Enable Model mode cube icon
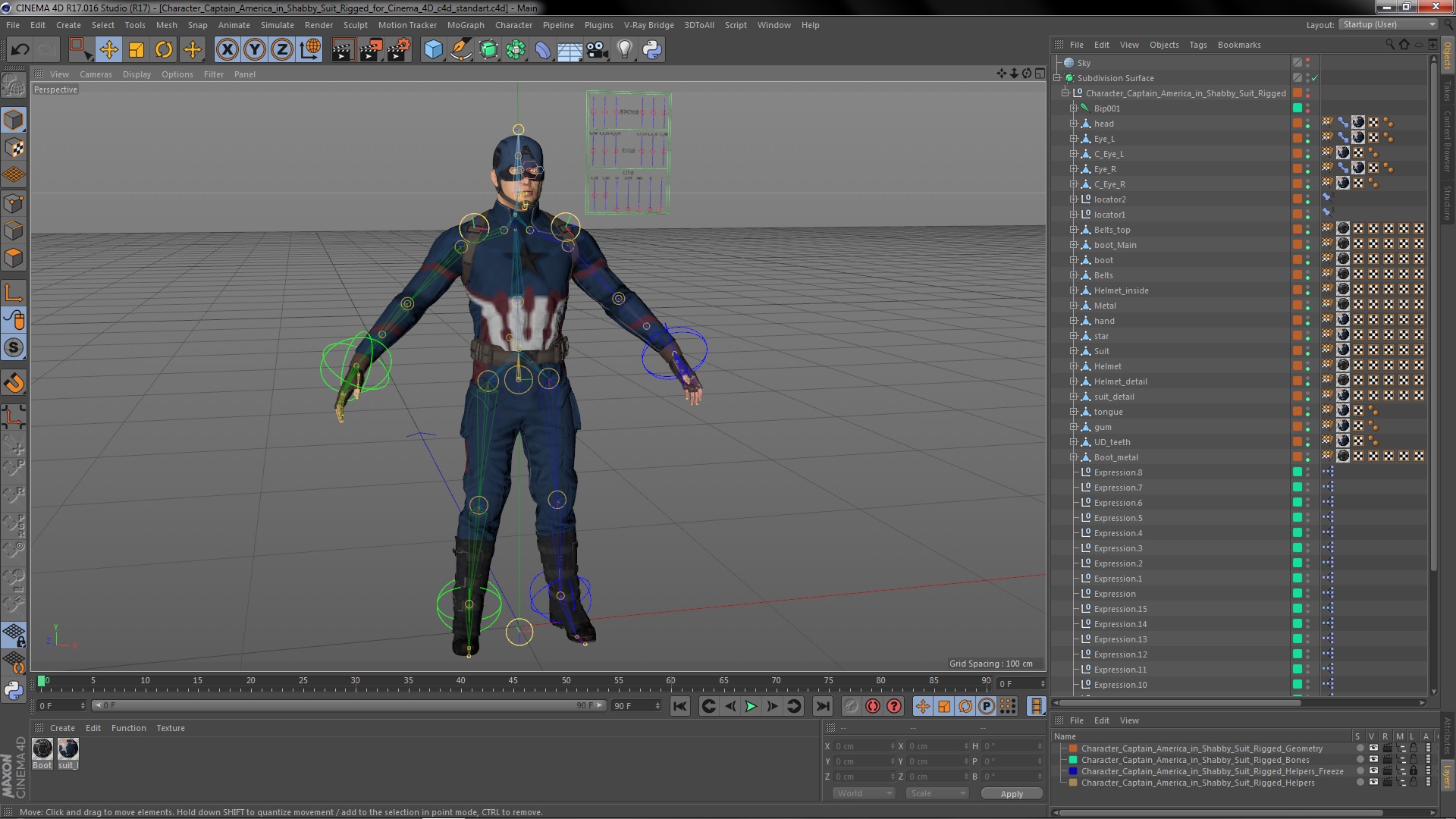 [x=14, y=120]
